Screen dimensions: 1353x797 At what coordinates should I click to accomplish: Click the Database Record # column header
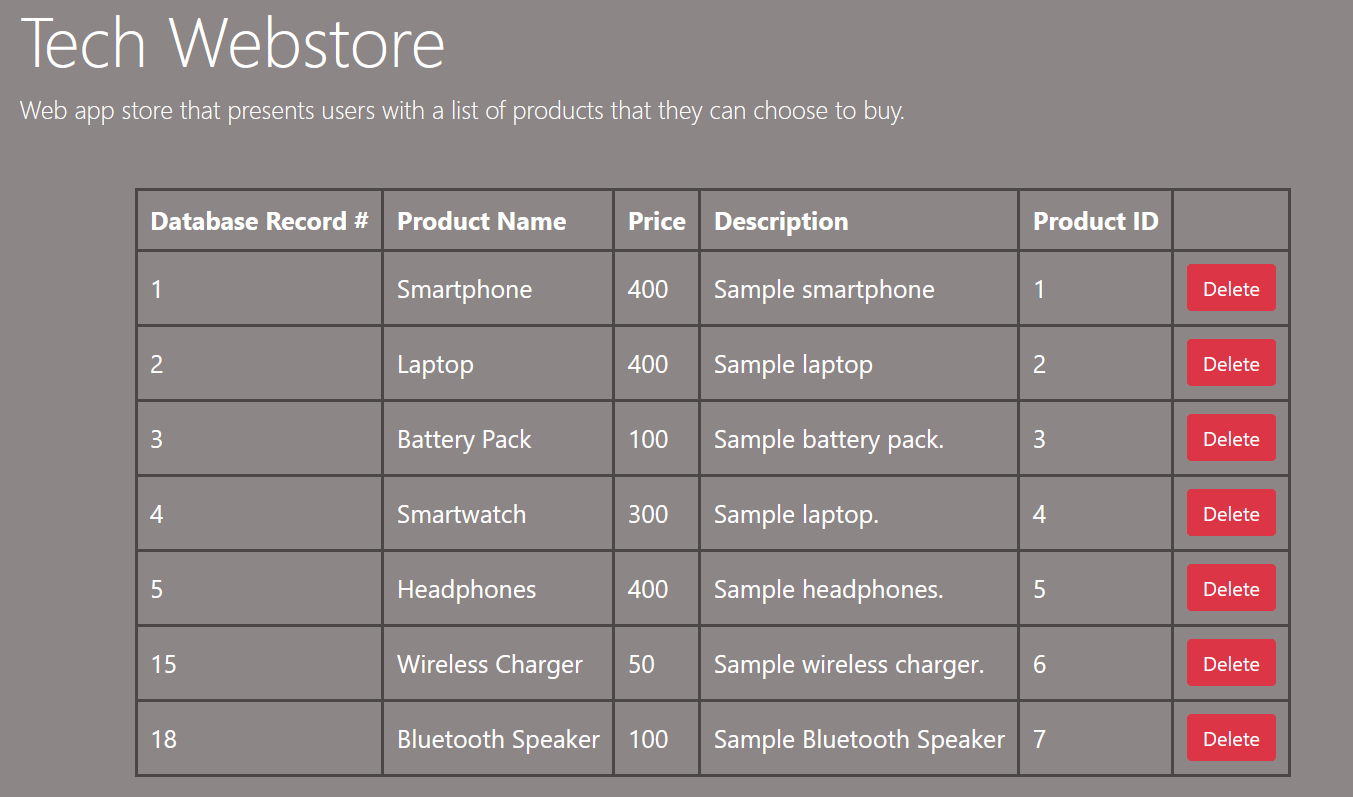[x=259, y=220]
